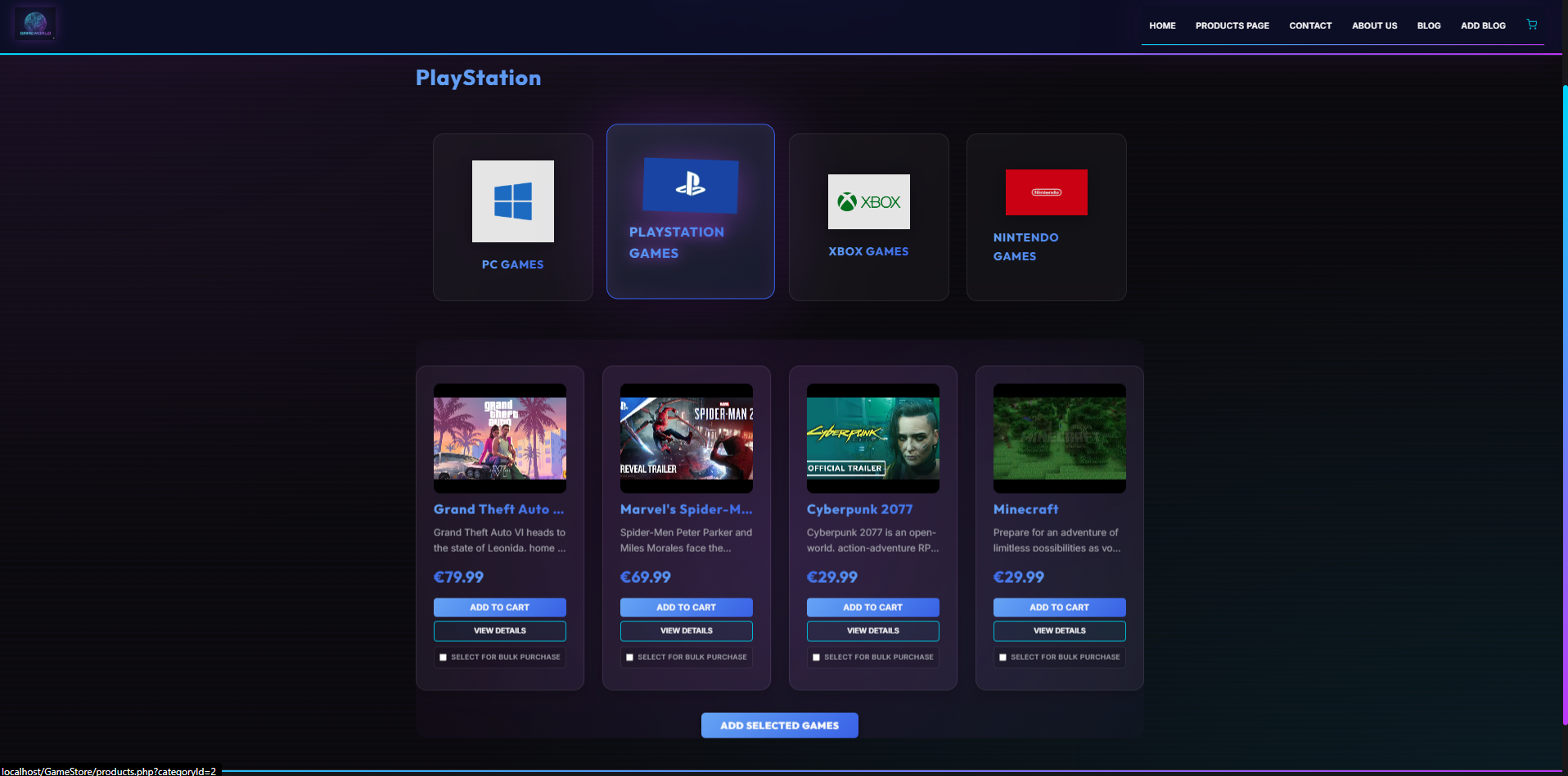
Task: Add Cyberpunk 2077 to cart
Action: [873, 607]
